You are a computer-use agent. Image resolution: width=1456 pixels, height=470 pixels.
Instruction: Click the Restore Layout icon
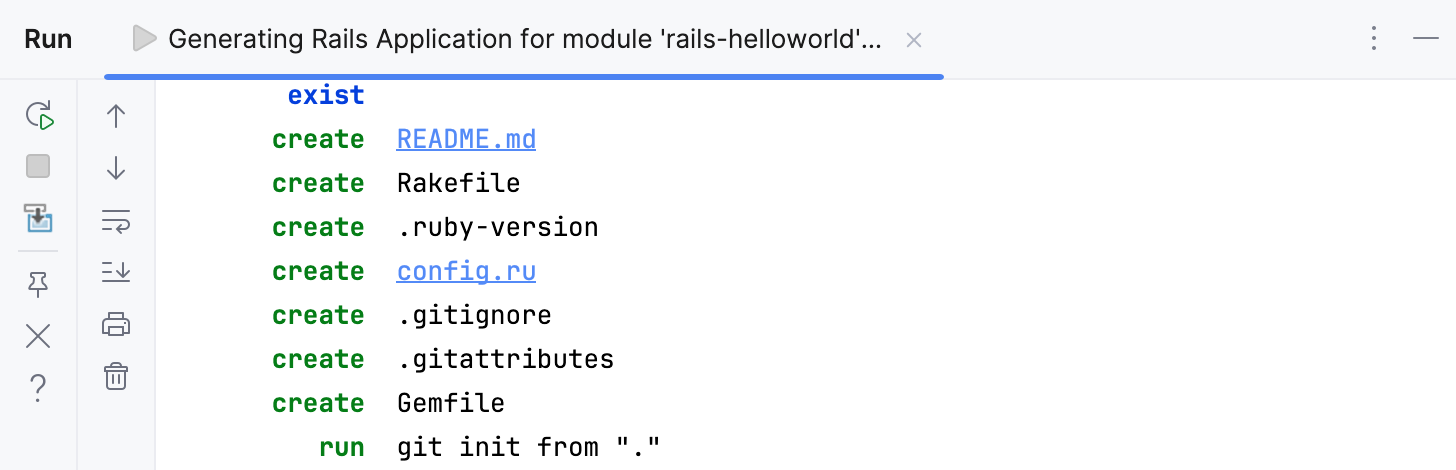point(39,218)
